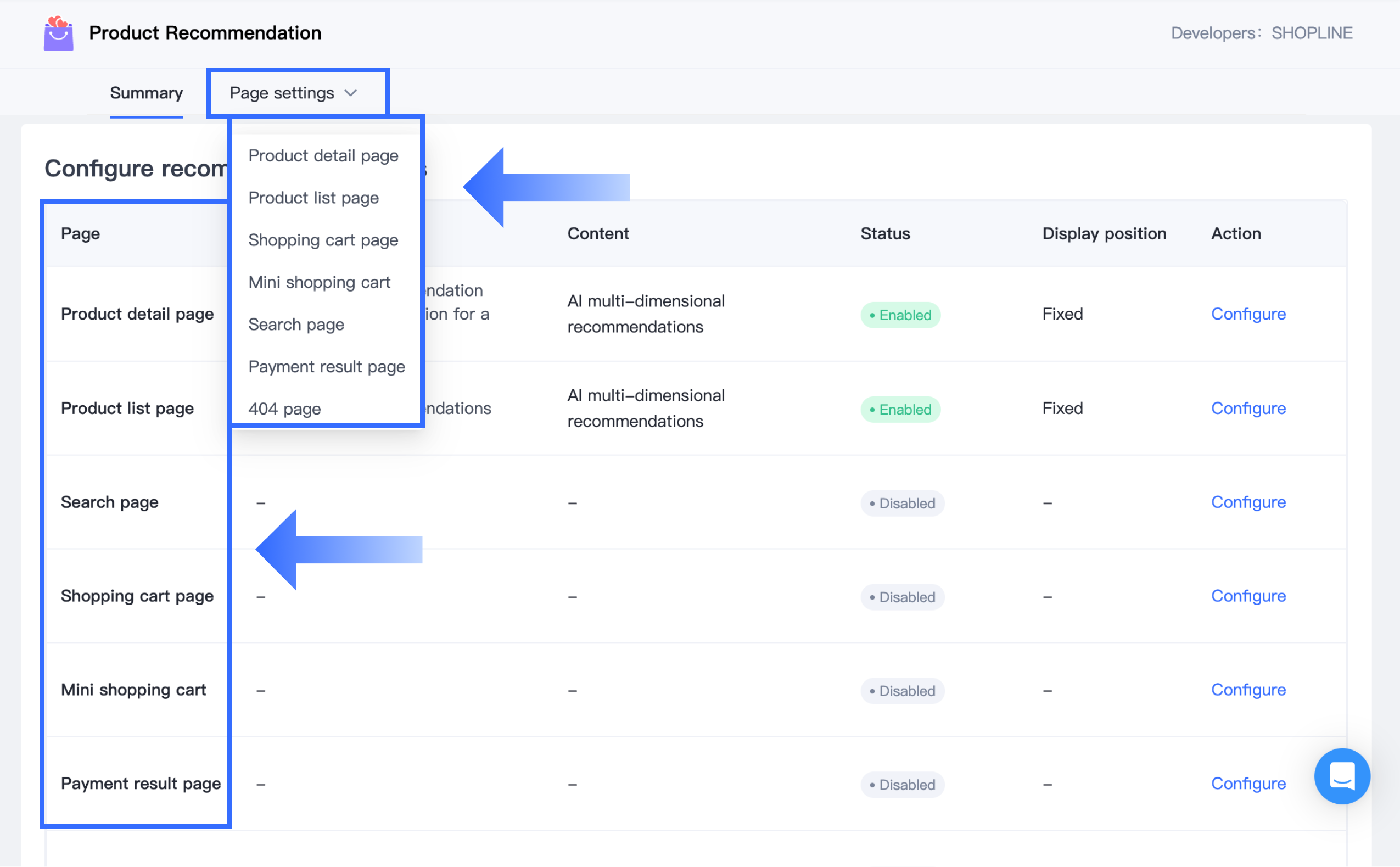The image size is (1400, 867).
Task: Click Shopping cart page cell in table
Action: pos(137,596)
